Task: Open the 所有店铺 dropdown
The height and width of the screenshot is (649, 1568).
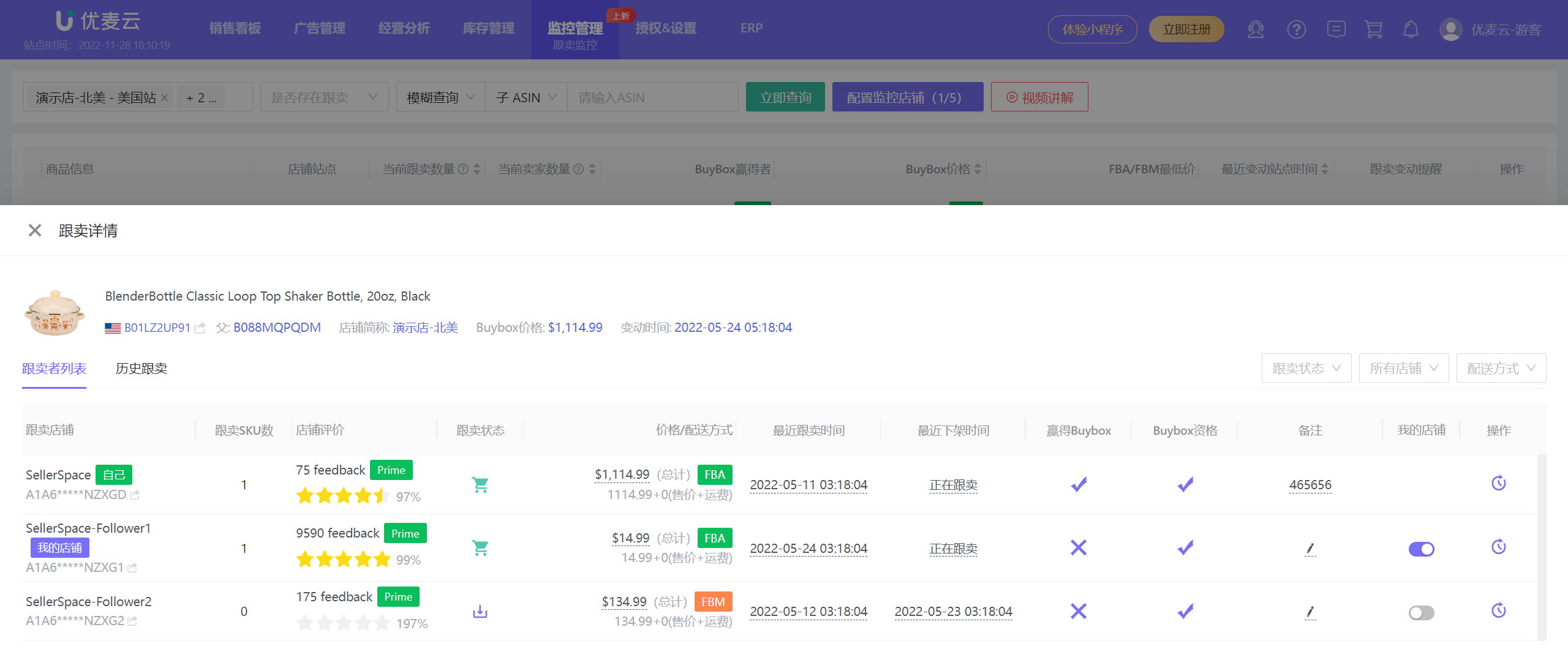Action: point(1403,368)
